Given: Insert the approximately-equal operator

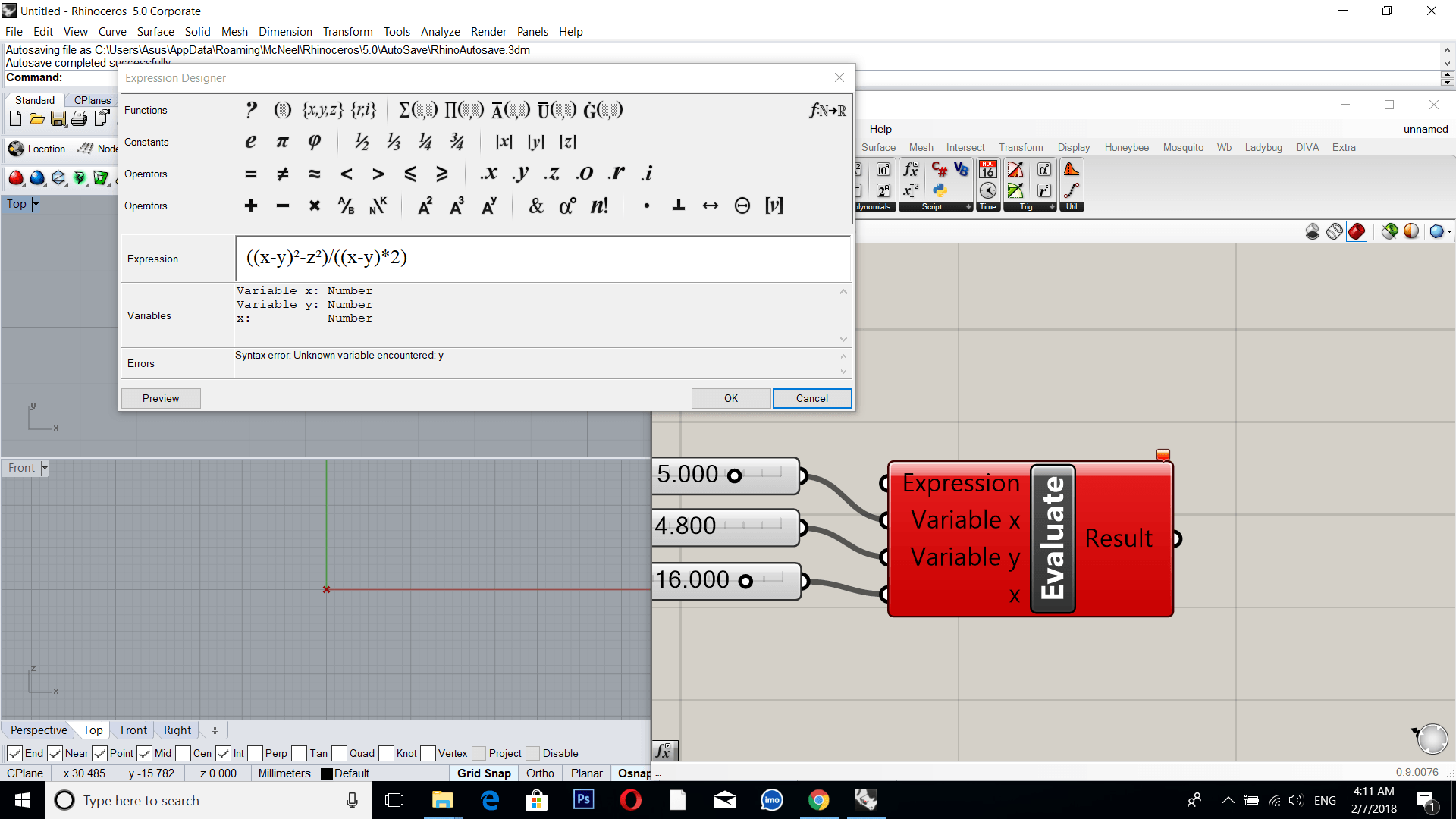Looking at the screenshot, I should [314, 174].
